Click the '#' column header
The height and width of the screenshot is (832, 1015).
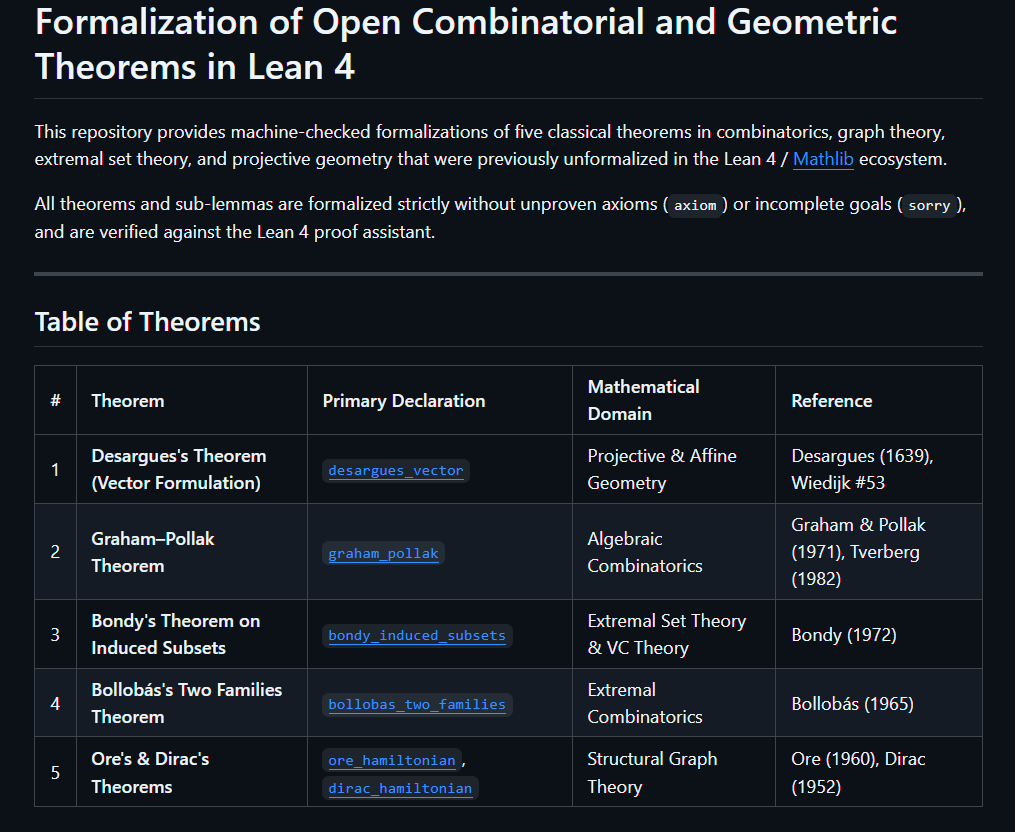point(56,401)
